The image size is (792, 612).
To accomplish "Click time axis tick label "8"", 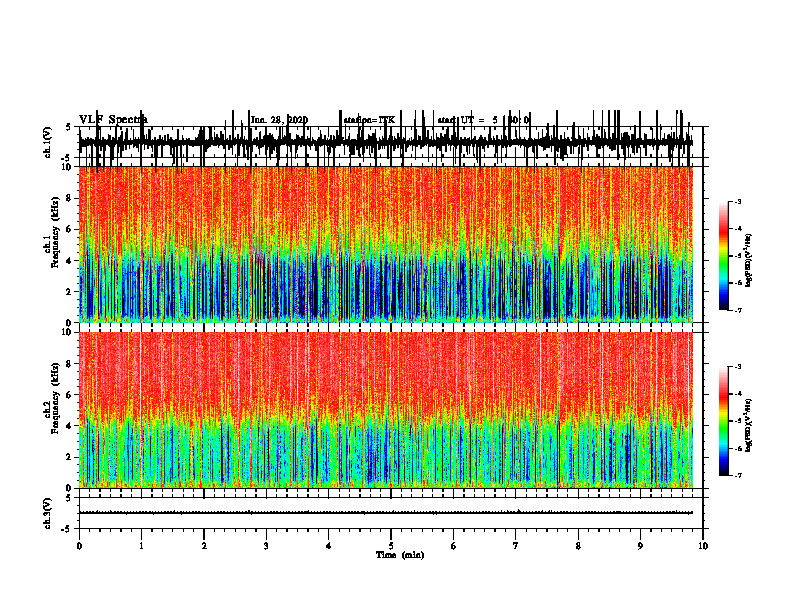I will point(578,546).
